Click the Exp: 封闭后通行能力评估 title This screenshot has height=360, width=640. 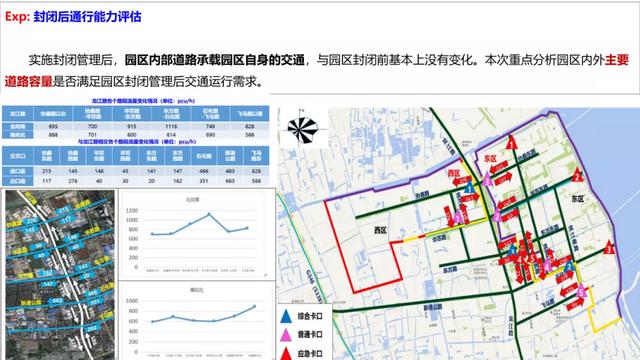pyautogui.click(x=73, y=17)
